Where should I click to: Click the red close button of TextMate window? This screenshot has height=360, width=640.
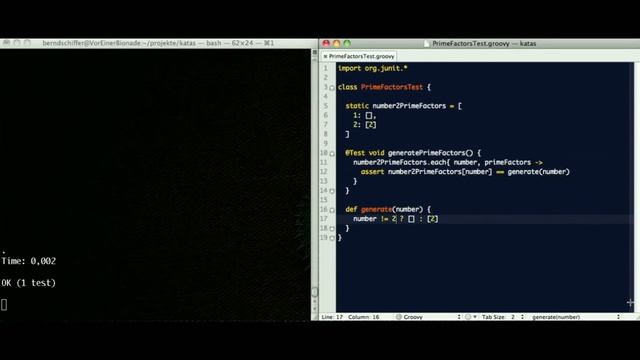(x=326, y=43)
